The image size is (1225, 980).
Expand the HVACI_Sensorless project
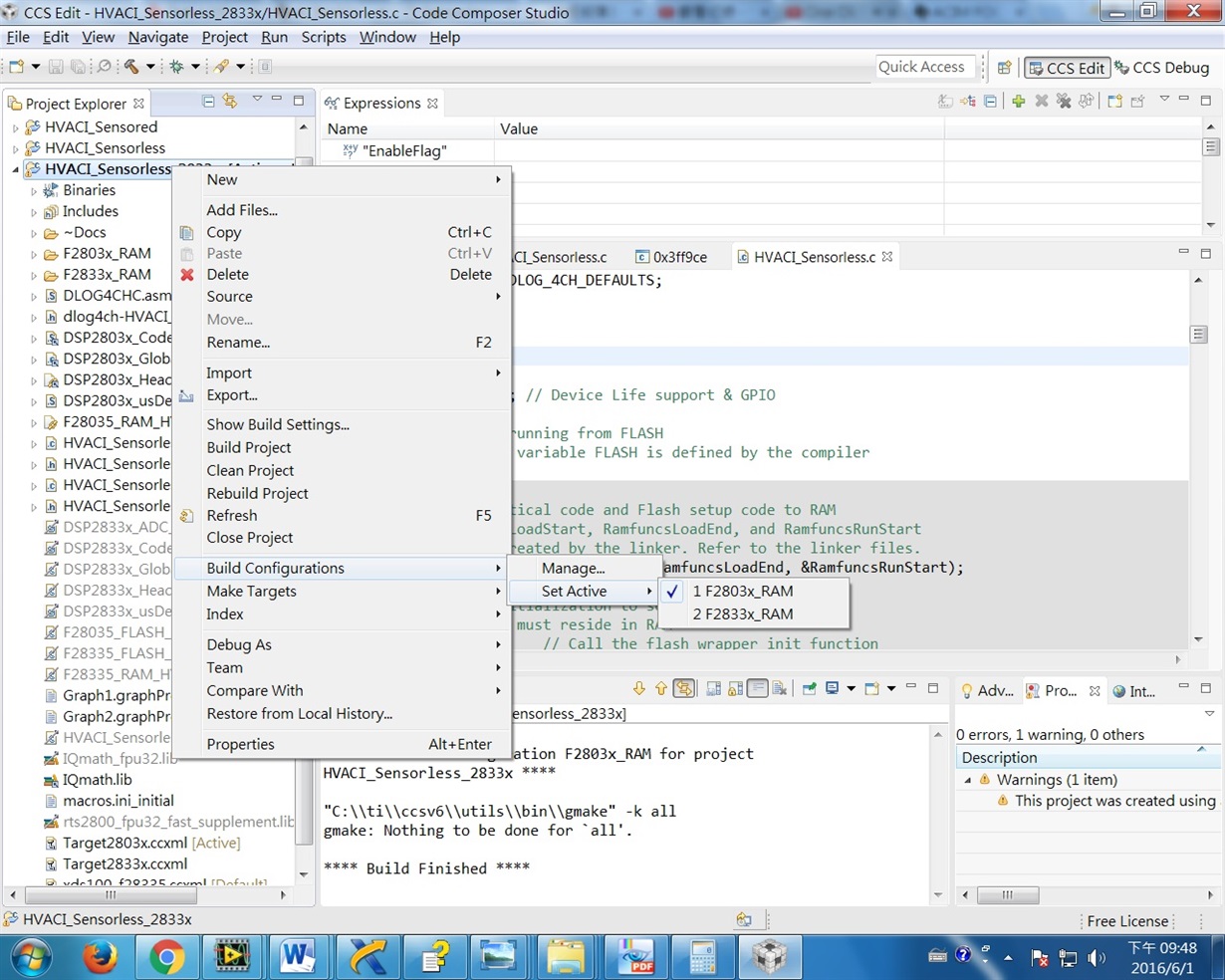point(15,148)
